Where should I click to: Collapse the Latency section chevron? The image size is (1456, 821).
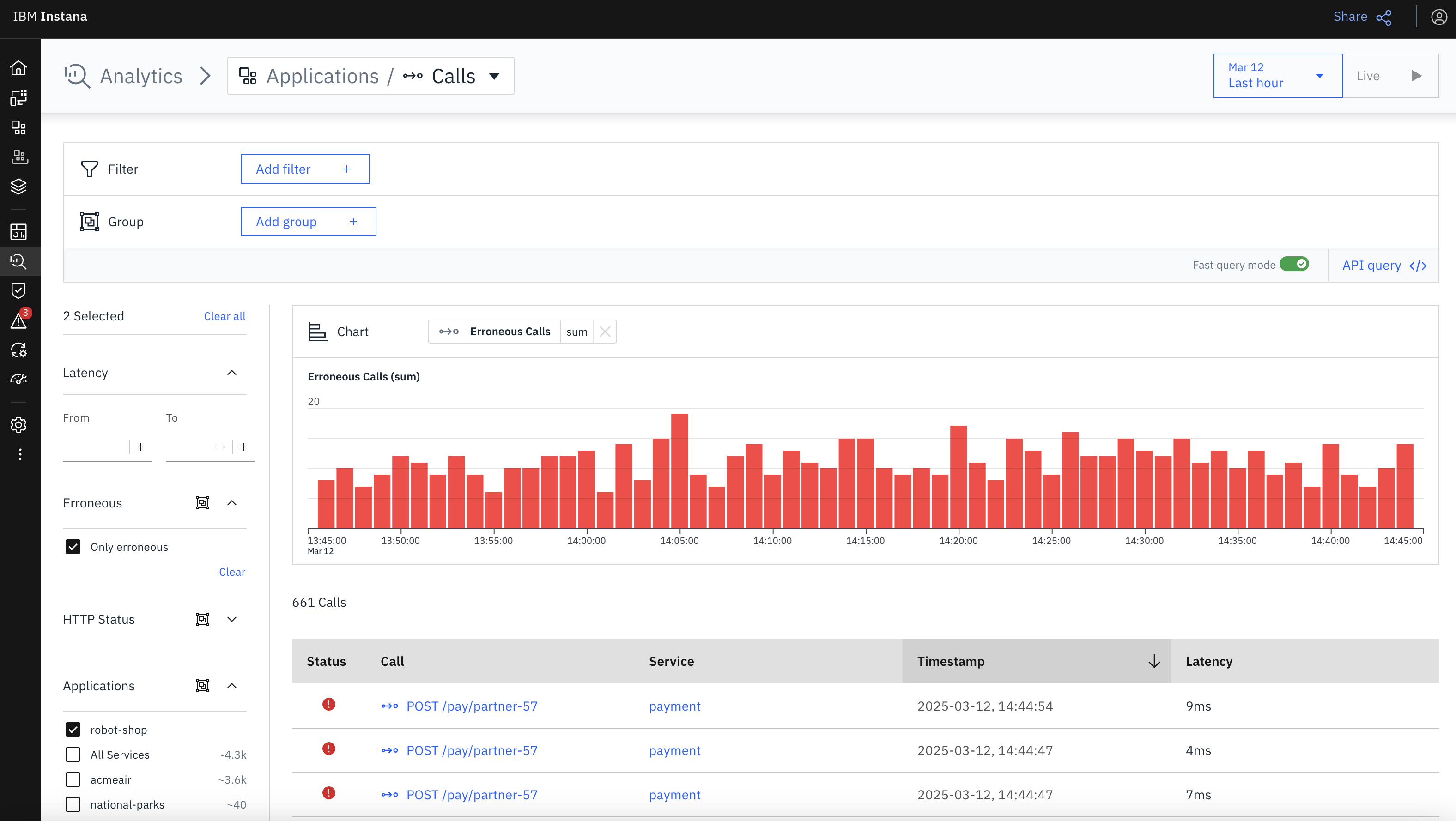pyautogui.click(x=232, y=373)
